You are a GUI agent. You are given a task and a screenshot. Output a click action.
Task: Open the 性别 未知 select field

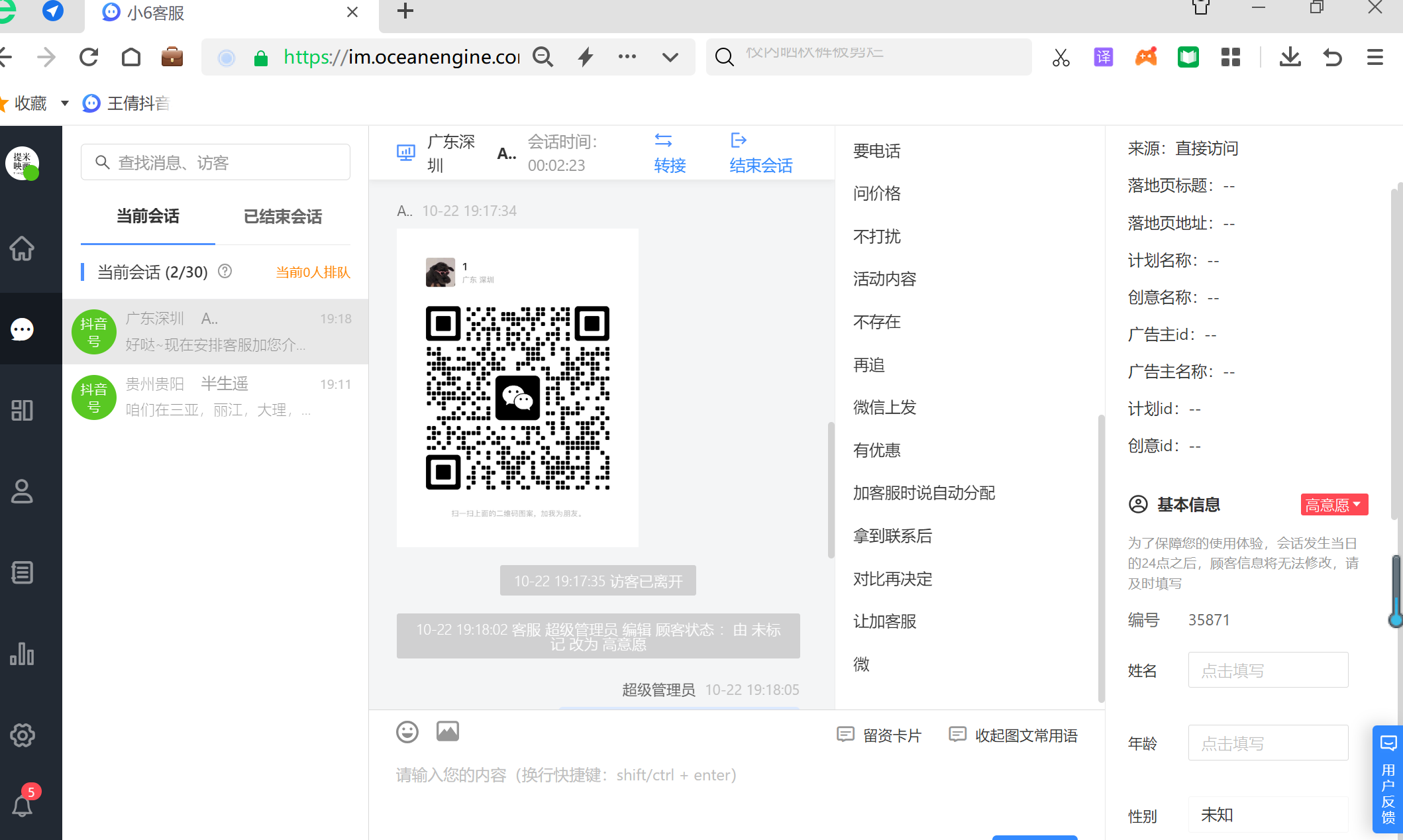(1268, 815)
